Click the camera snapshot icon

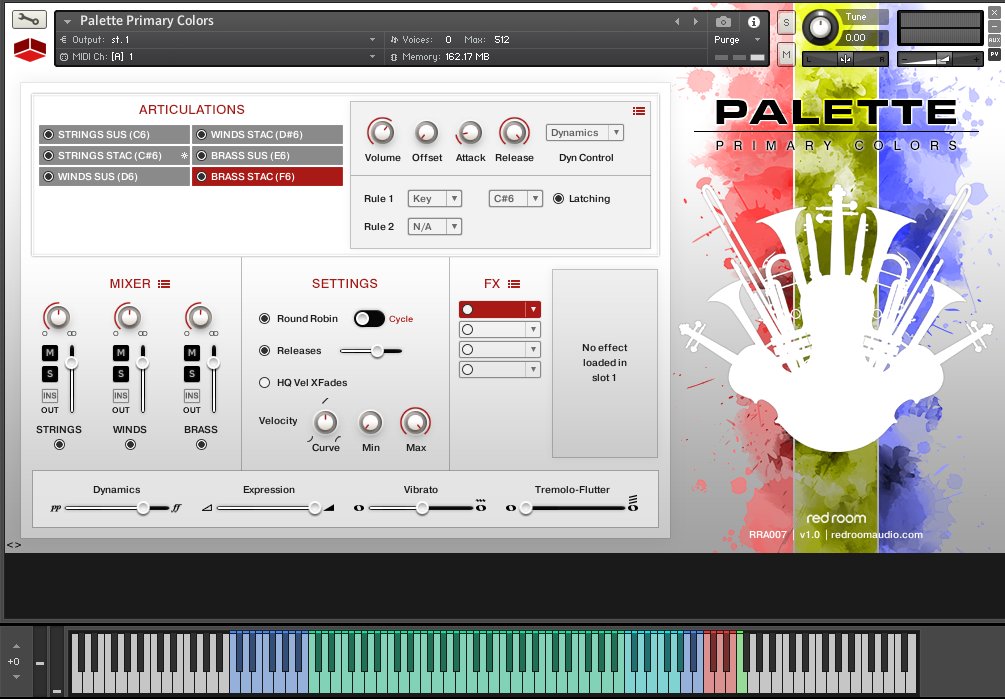(x=723, y=21)
